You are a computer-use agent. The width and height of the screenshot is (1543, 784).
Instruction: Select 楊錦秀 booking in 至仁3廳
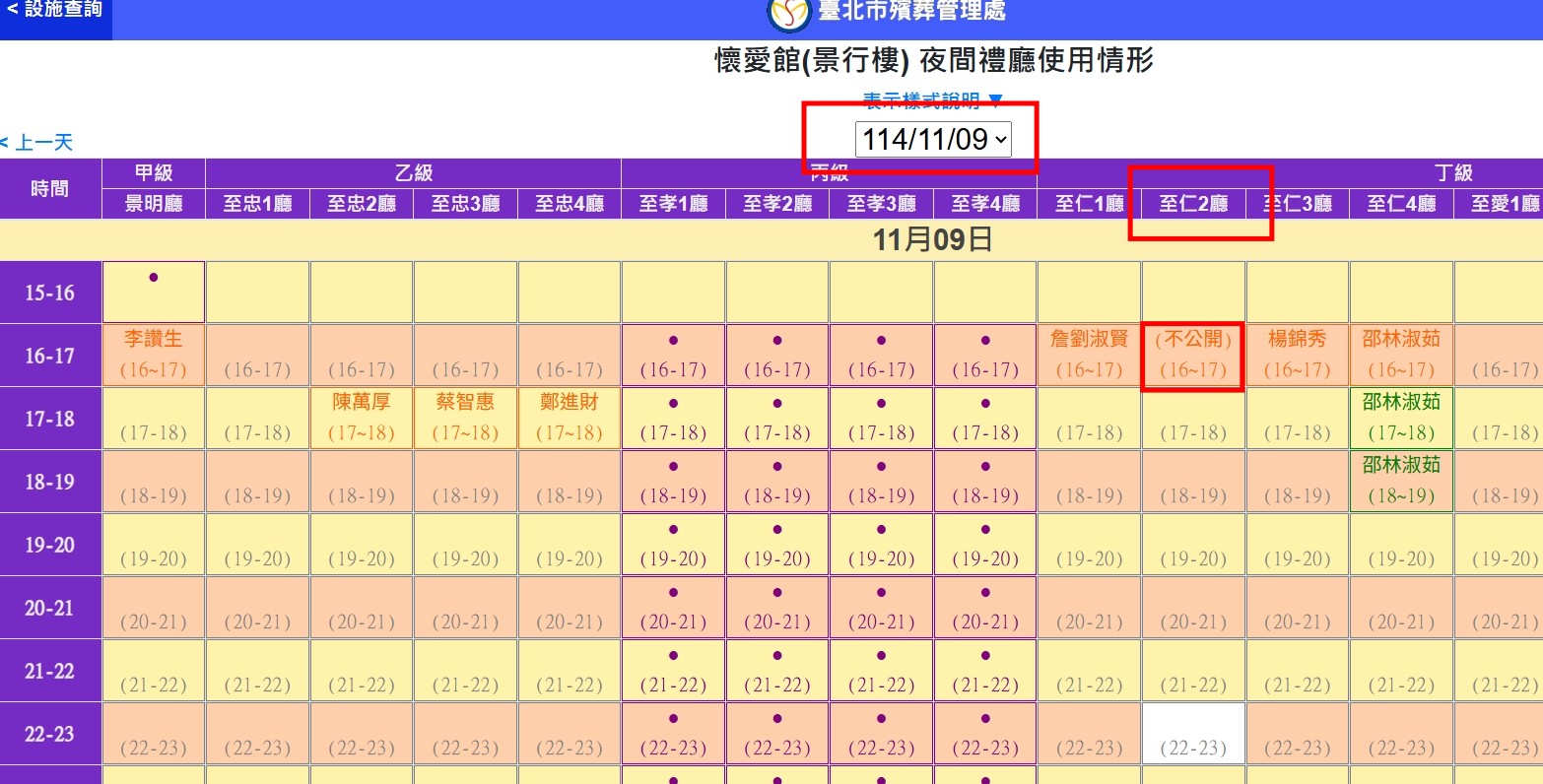1297,355
